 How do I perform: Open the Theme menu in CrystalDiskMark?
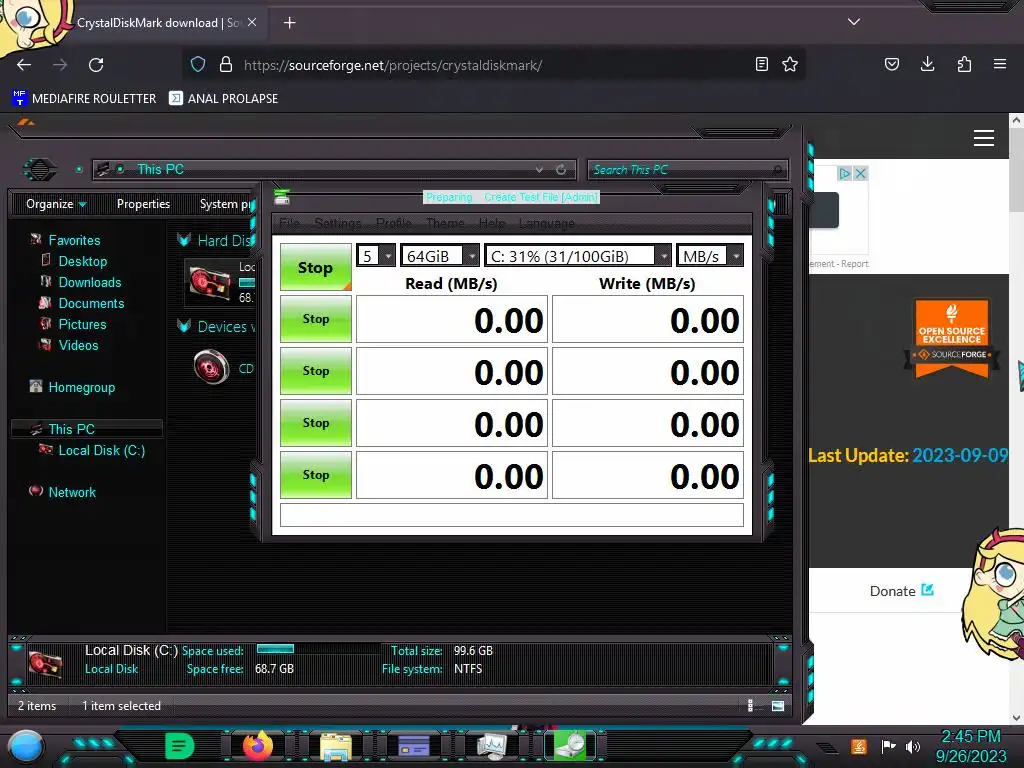click(445, 223)
